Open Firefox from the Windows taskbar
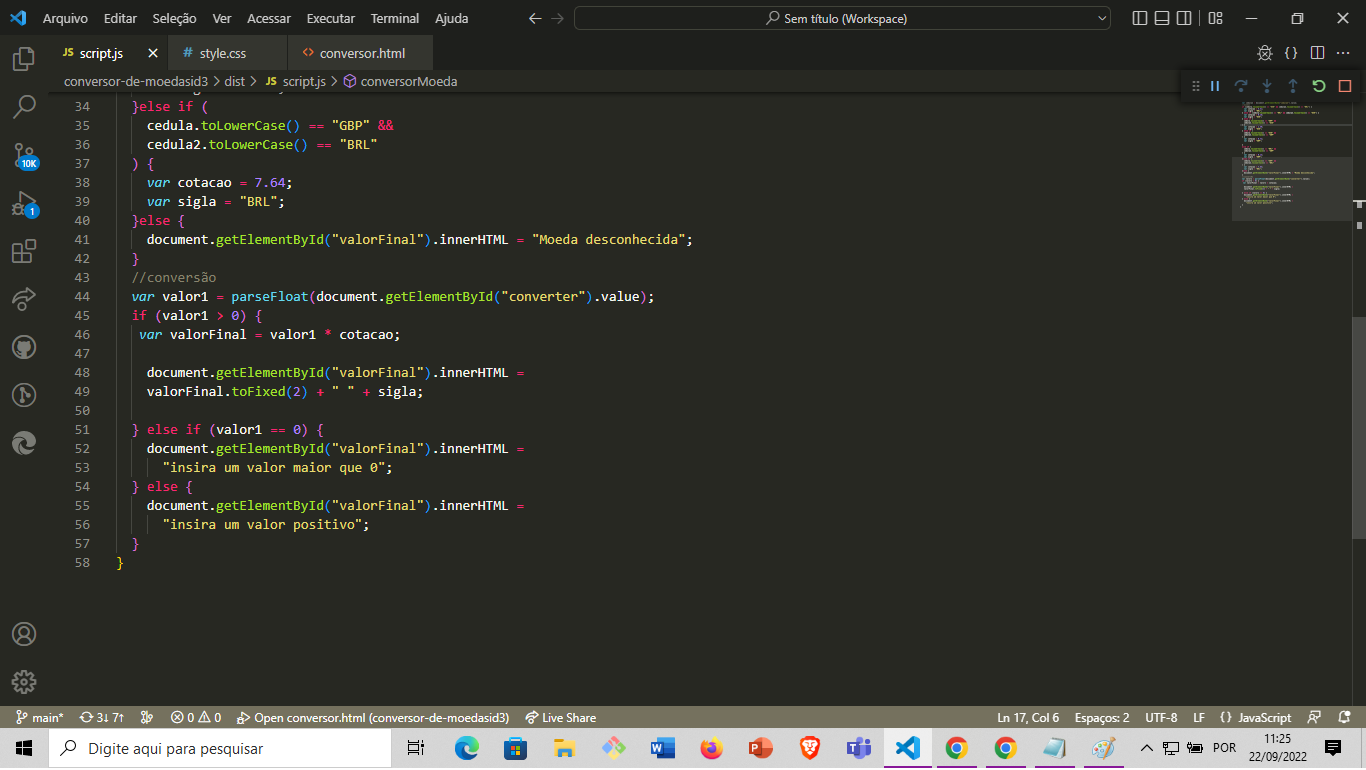Screen dimensions: 1366x770 tap(711, 748)
